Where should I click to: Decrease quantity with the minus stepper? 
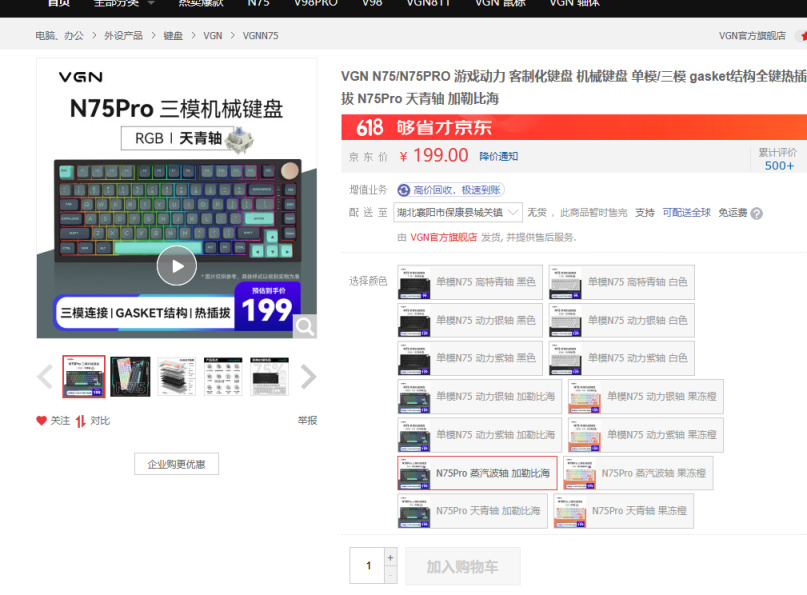[x=391, y=575]
